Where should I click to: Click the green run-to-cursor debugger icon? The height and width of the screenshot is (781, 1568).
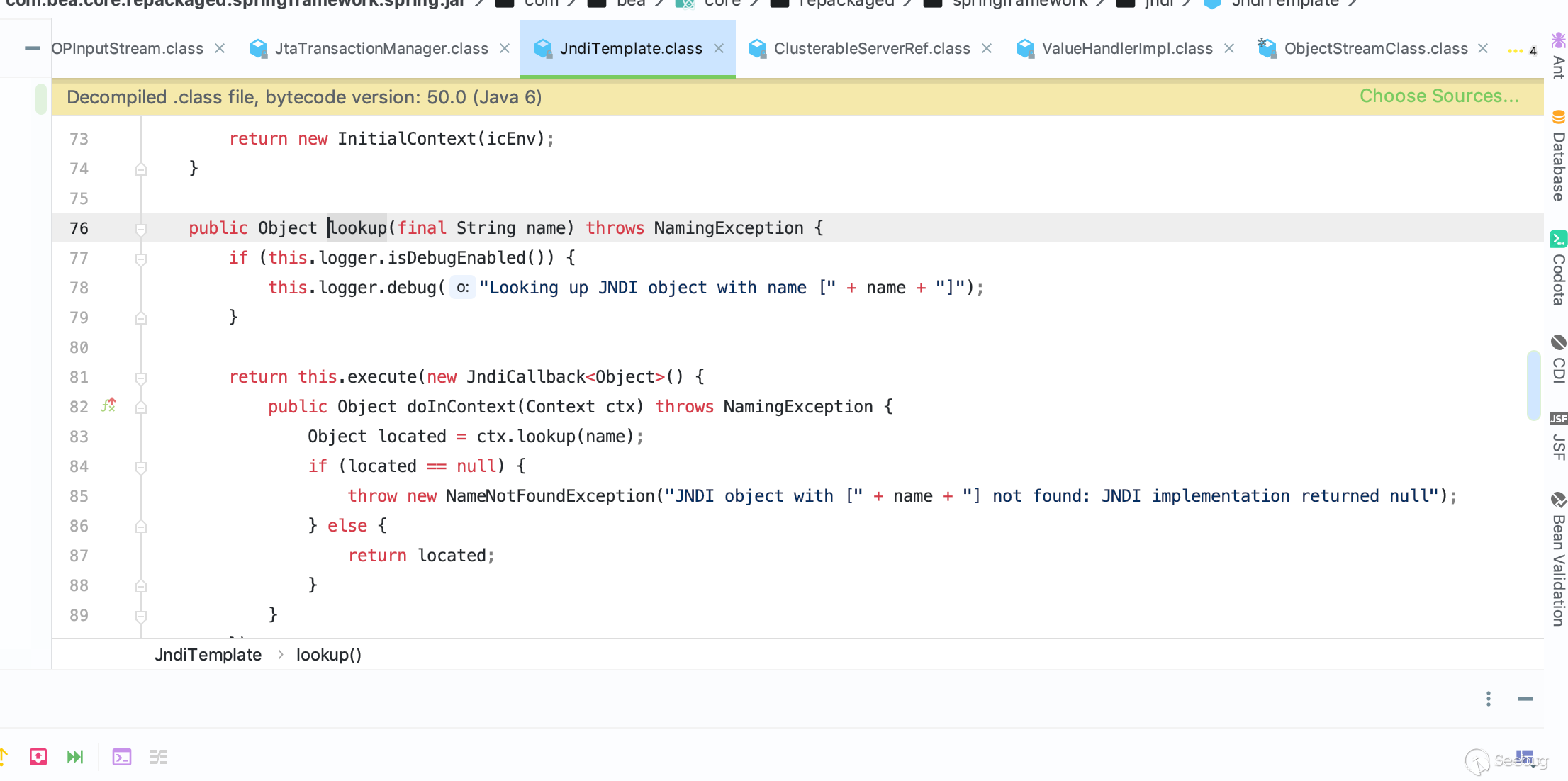point(75,757)
